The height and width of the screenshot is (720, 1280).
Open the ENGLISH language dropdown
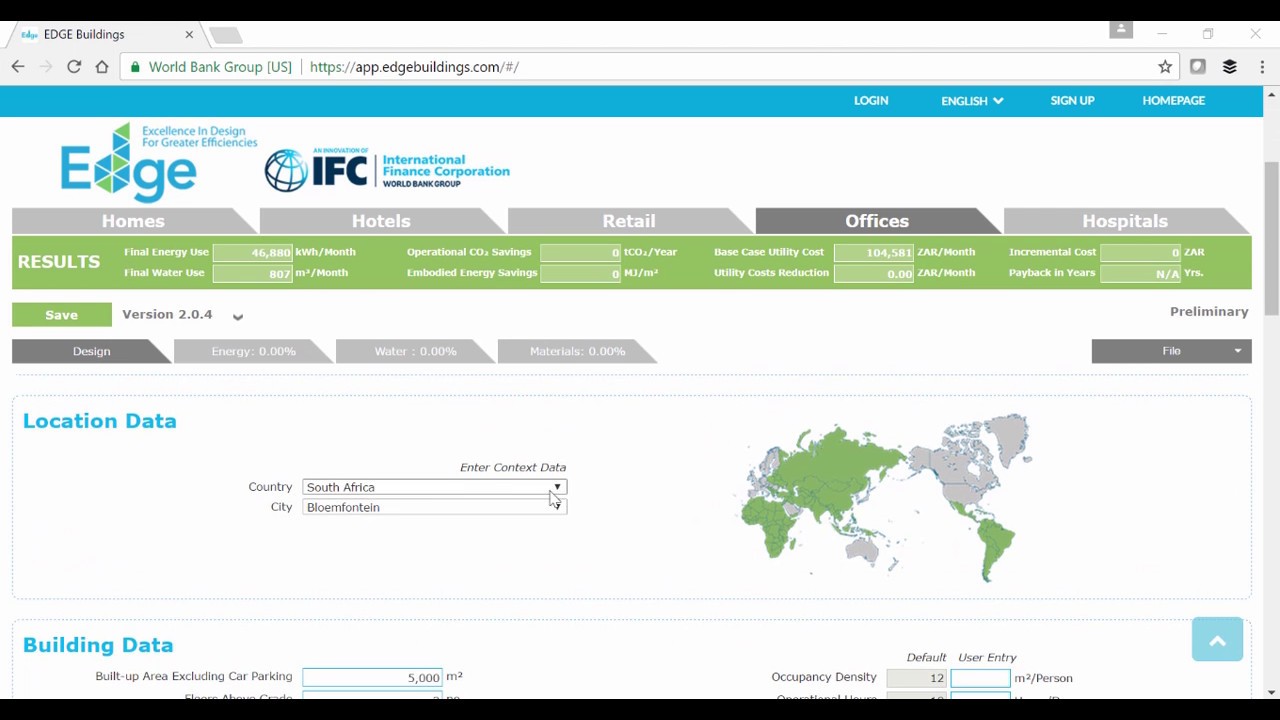click(x=972, y=101)
